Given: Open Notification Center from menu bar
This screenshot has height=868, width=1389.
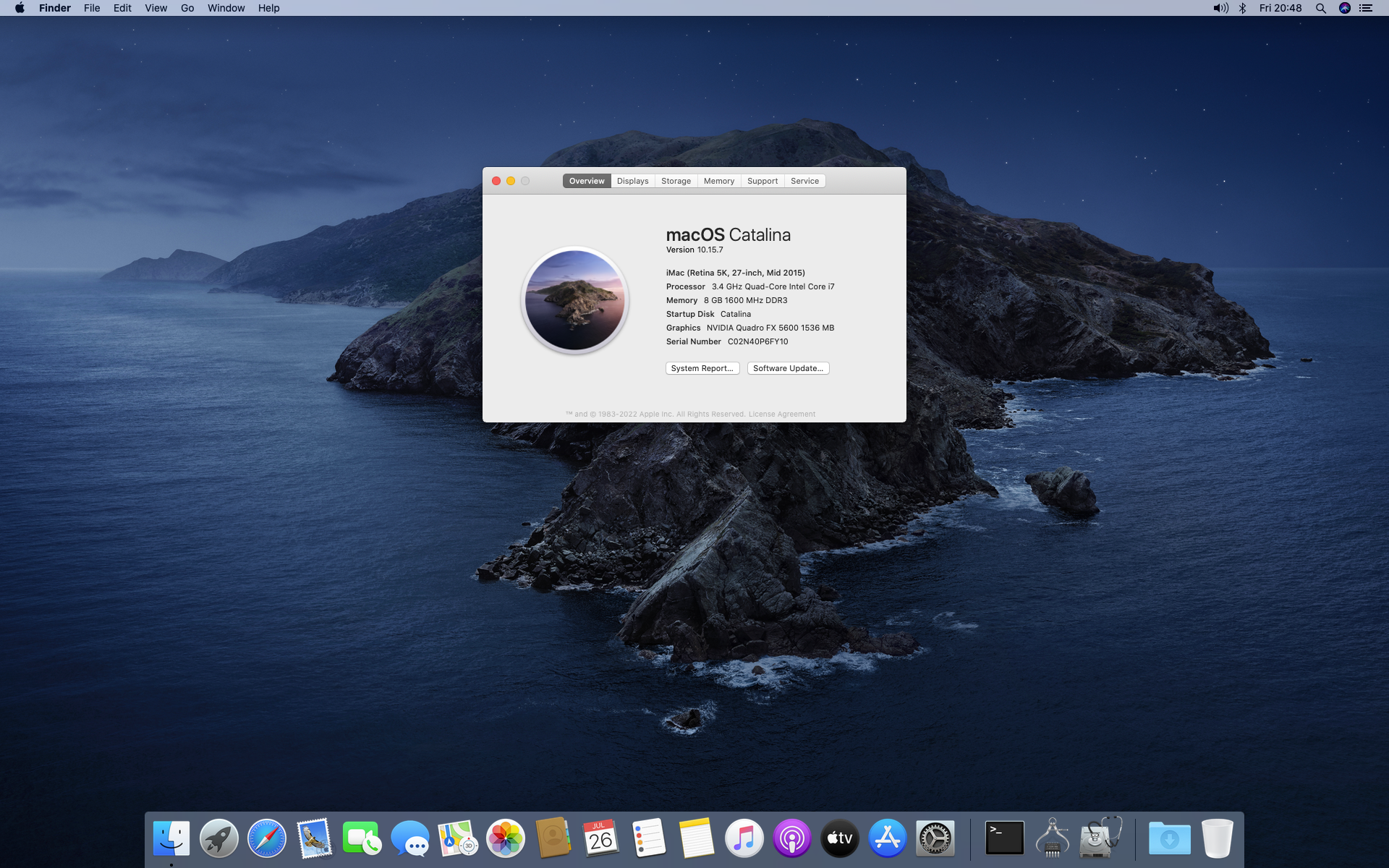Looking at the screenshot, I should pyautogui.click(x=1366, y=8).
